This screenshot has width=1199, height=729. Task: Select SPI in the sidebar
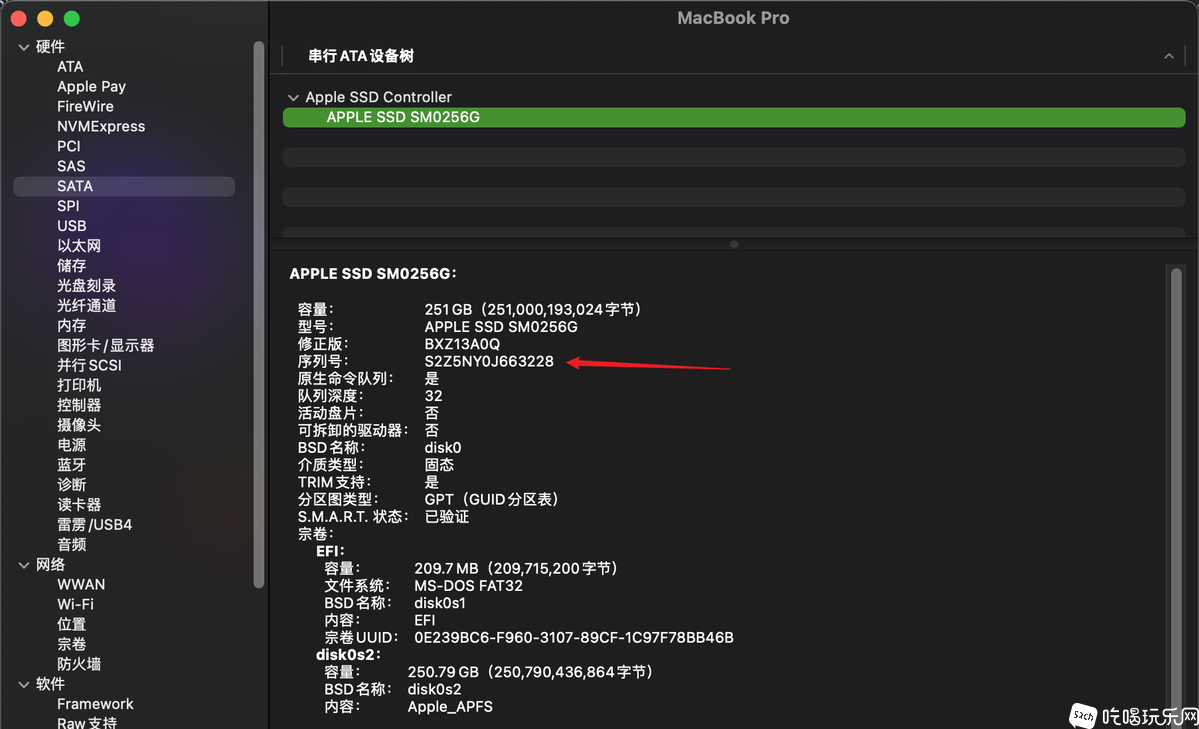[68, 206]
